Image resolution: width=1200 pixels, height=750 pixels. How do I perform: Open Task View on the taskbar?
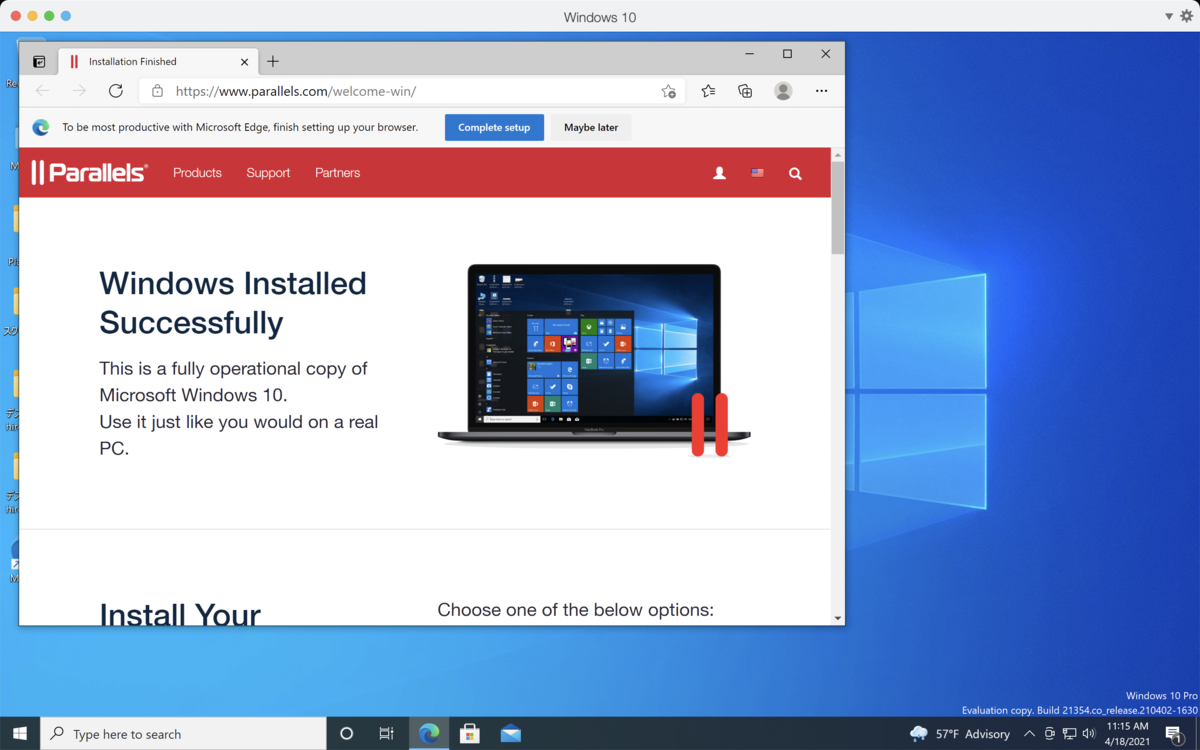coord(386,734)
